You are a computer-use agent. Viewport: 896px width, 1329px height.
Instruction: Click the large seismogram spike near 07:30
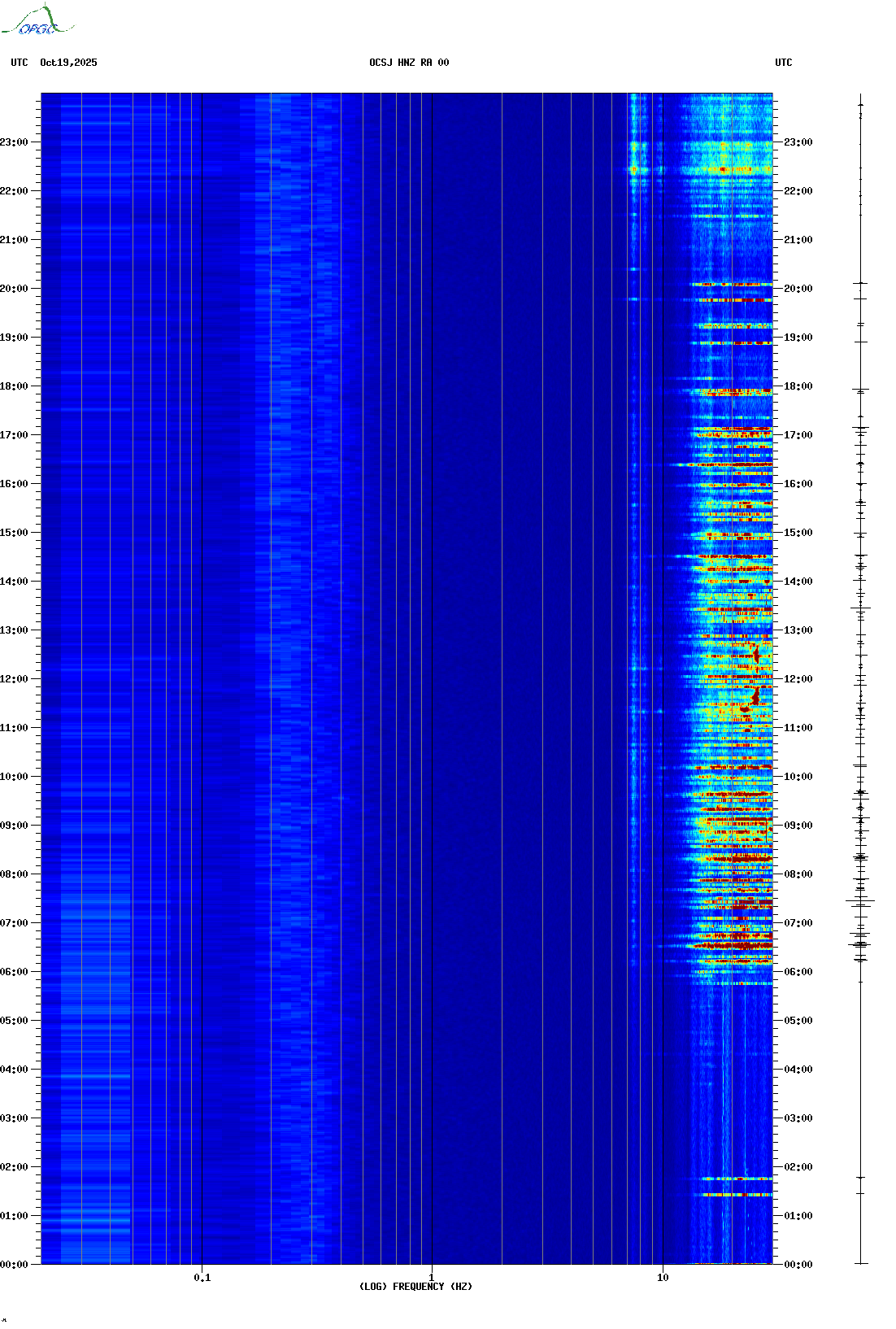859,901
